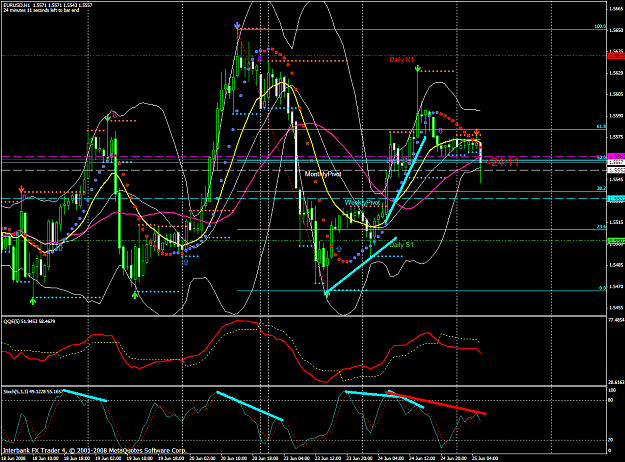Click the 1.5605 value on the price scale
Image resolution: width=625 pixels, height=462 pixels.
617,94
